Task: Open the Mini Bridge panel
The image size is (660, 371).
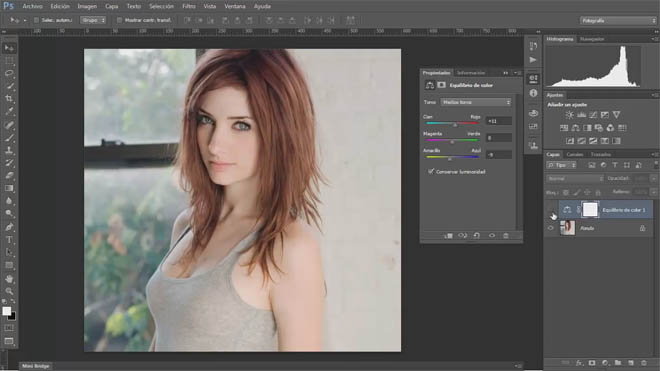Action: [36, 366]
